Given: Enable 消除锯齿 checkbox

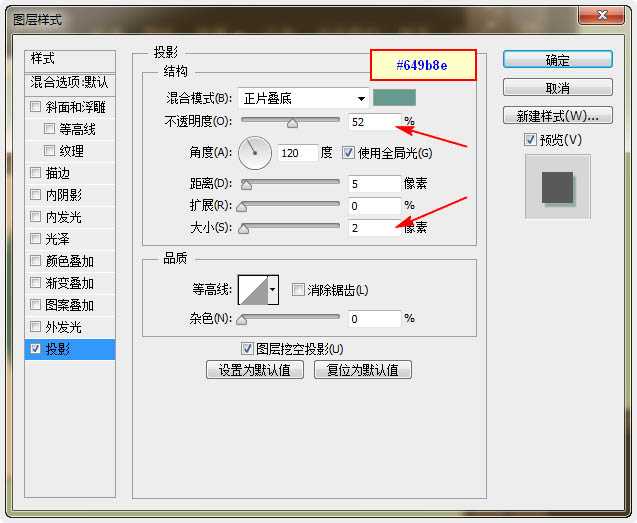Looking at the screenshot, I should [x=298, y=290].
